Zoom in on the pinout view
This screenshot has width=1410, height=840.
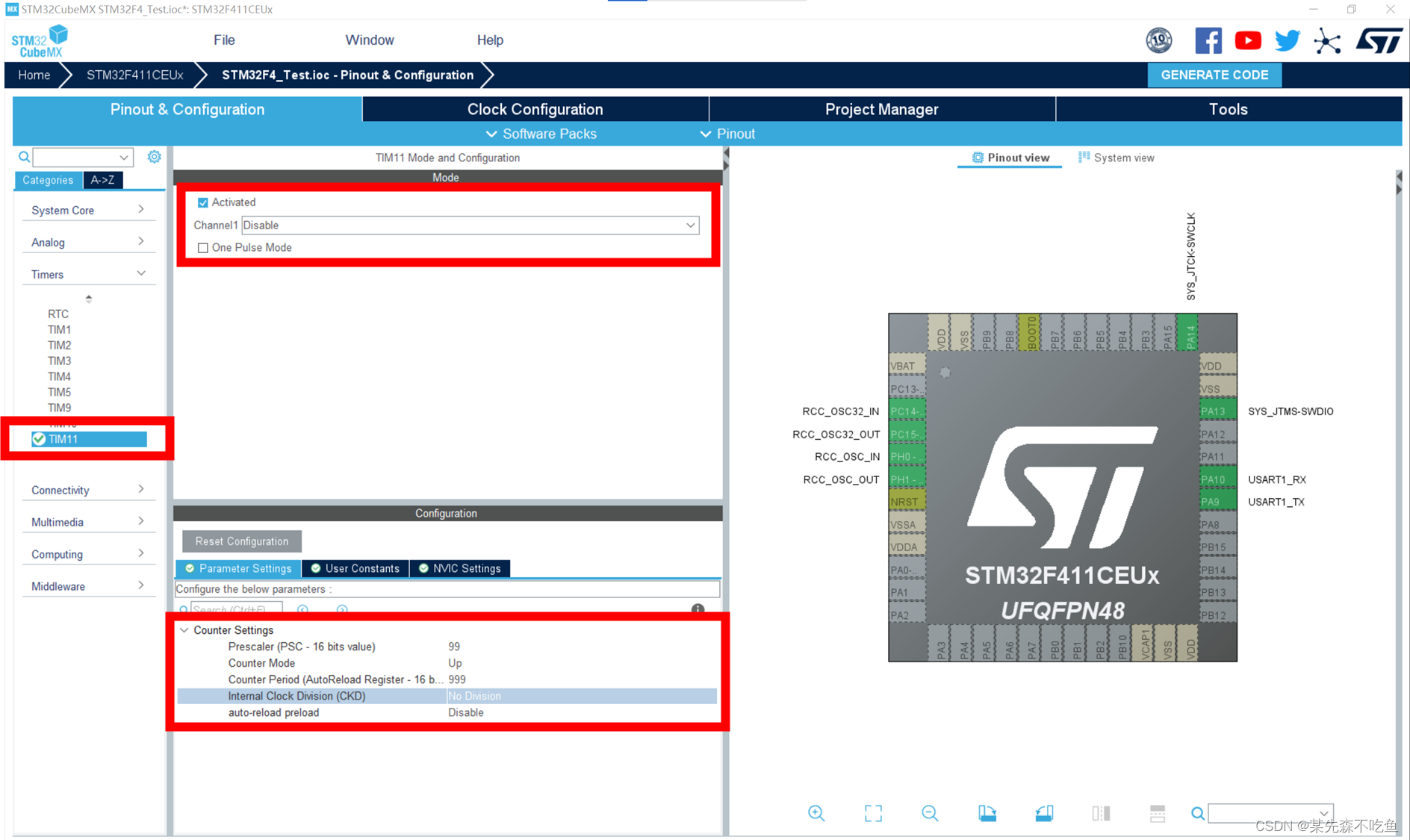click(816, 813)
